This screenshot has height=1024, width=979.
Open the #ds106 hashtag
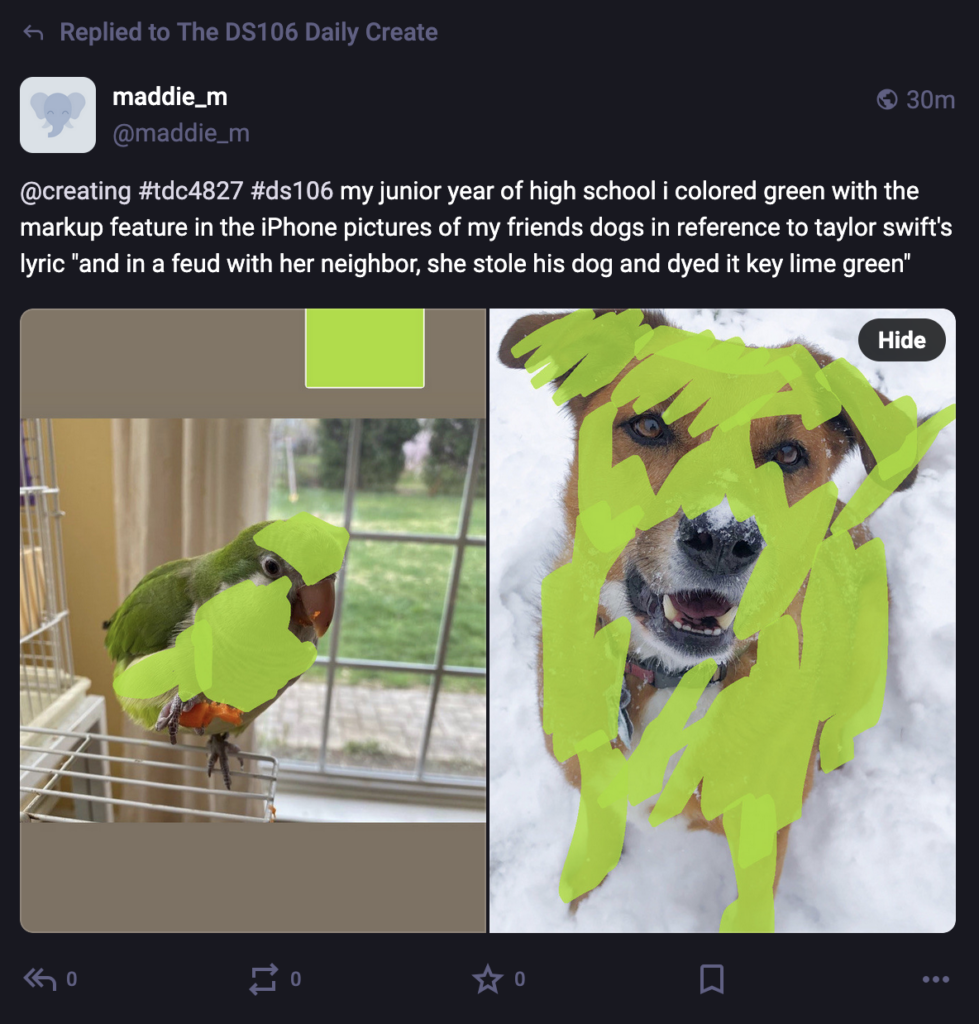click(x=291, y=191)
